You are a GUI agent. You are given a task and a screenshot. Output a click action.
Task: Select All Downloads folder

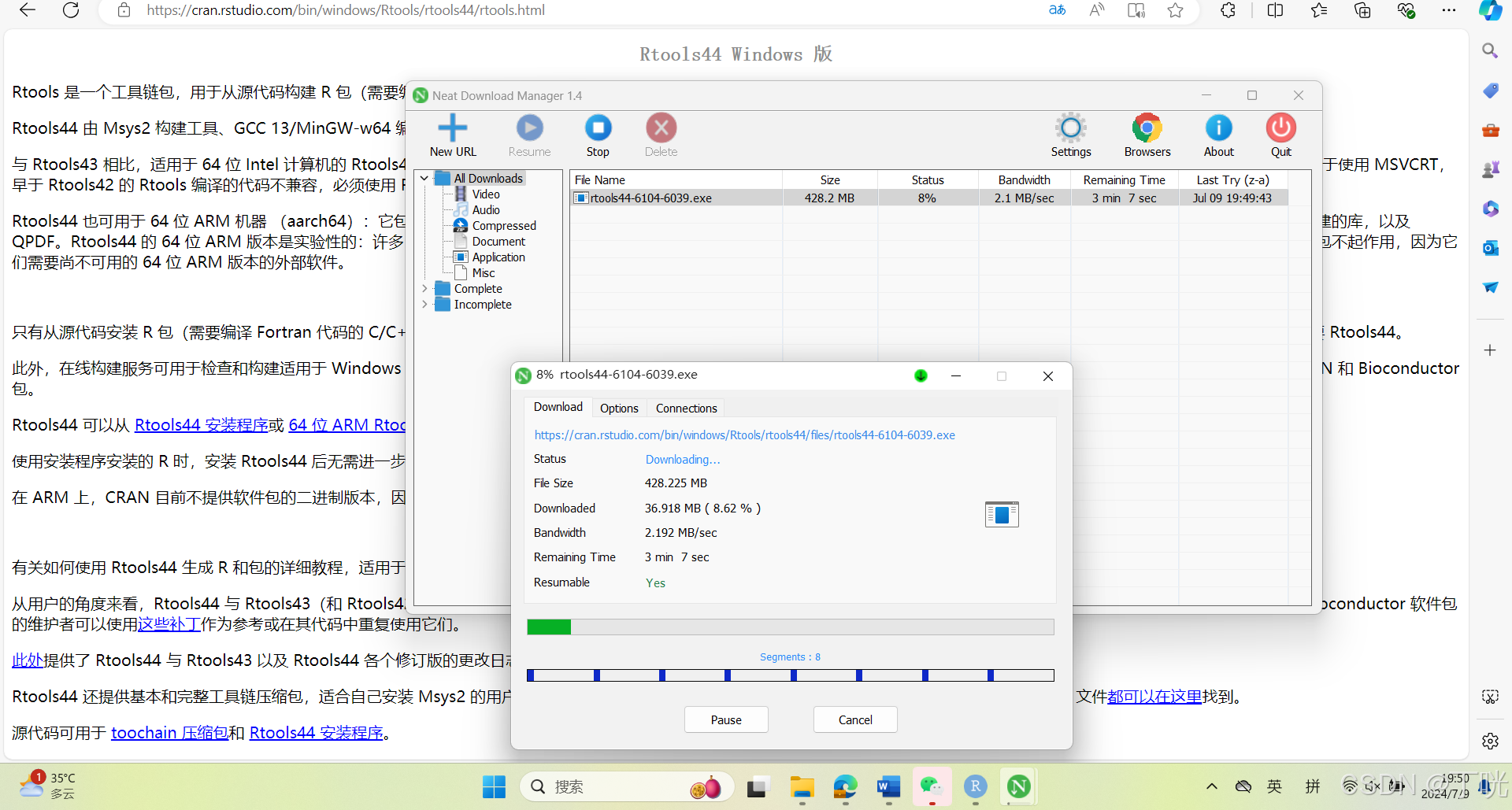coord(487,179)
